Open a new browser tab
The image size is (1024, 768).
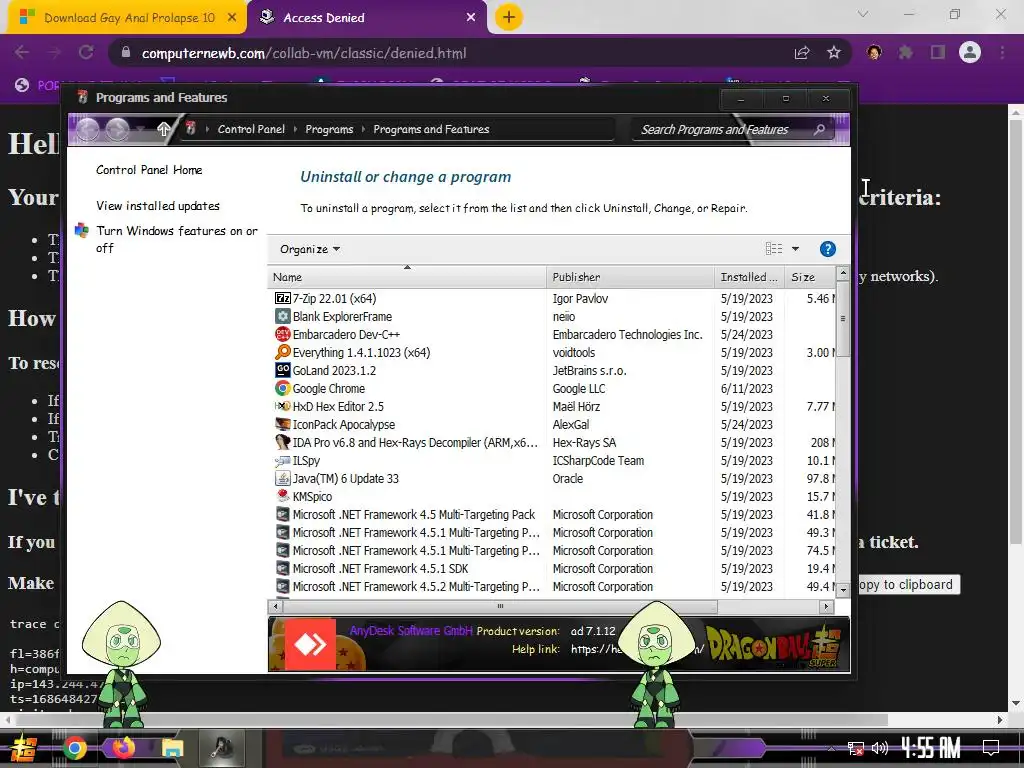509,17
